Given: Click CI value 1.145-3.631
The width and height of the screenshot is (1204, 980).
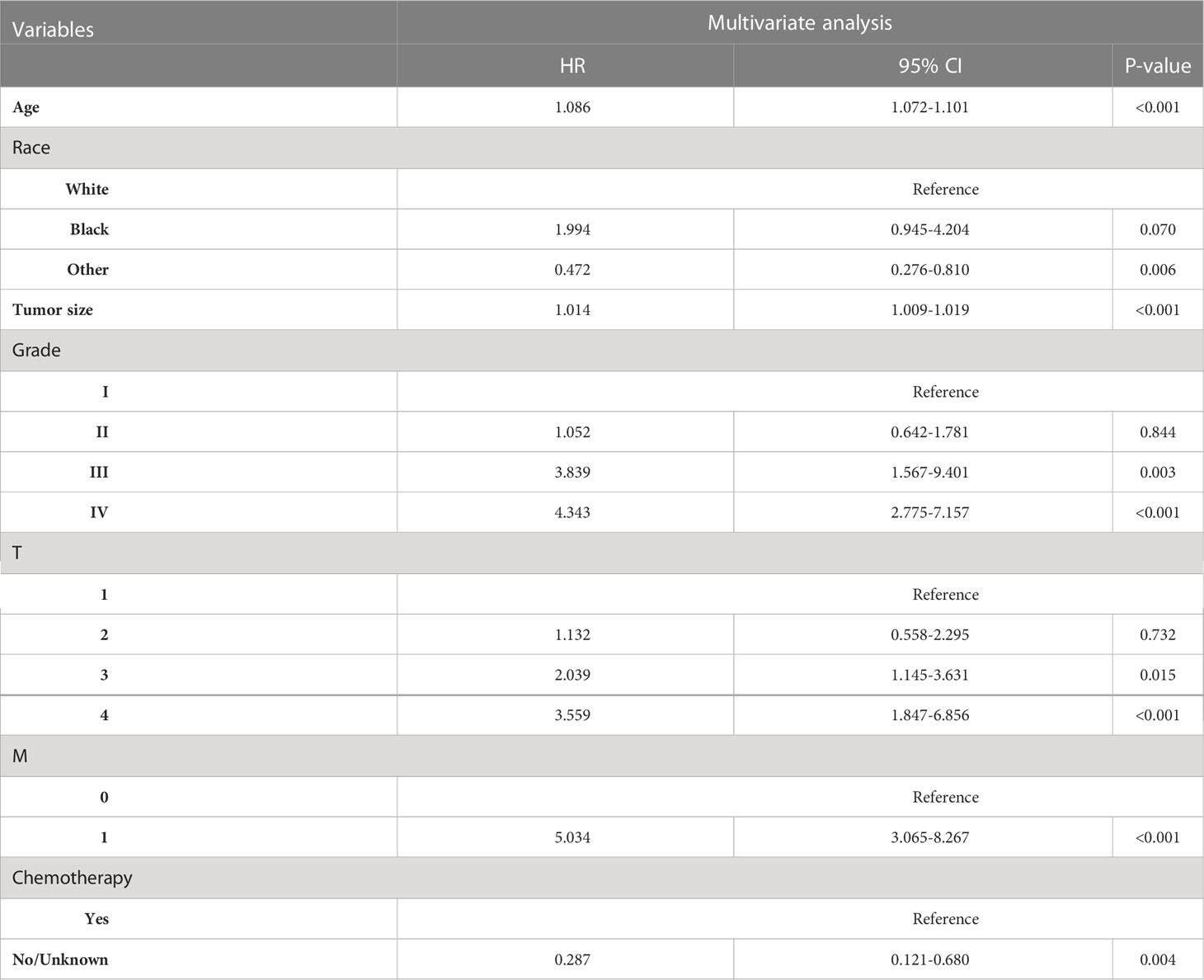Looking at the screenshot, I should tap(929, 676).
